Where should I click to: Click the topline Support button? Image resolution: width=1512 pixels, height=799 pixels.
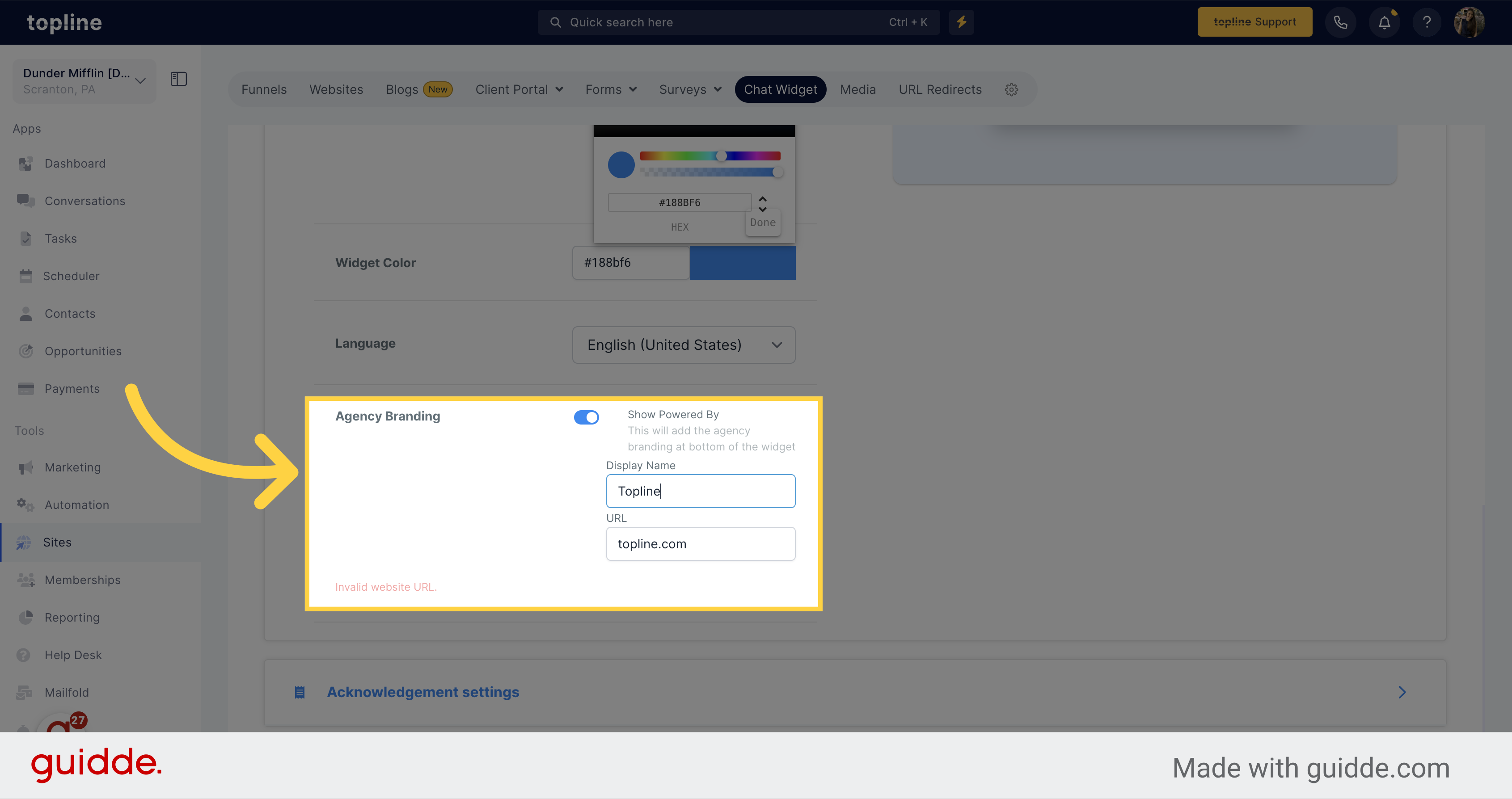[x=1254, y=22]
